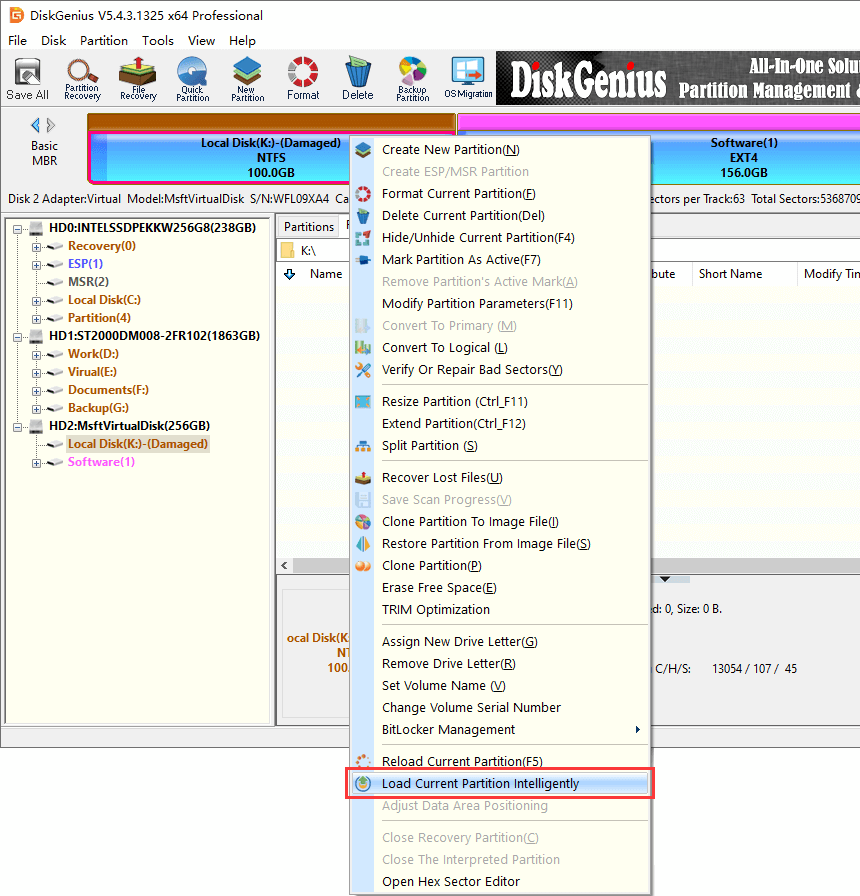This screenshot has height=896, width=860.
Task: Select Work(D:) in the disk tree
Action: click(x=93, y=354)
